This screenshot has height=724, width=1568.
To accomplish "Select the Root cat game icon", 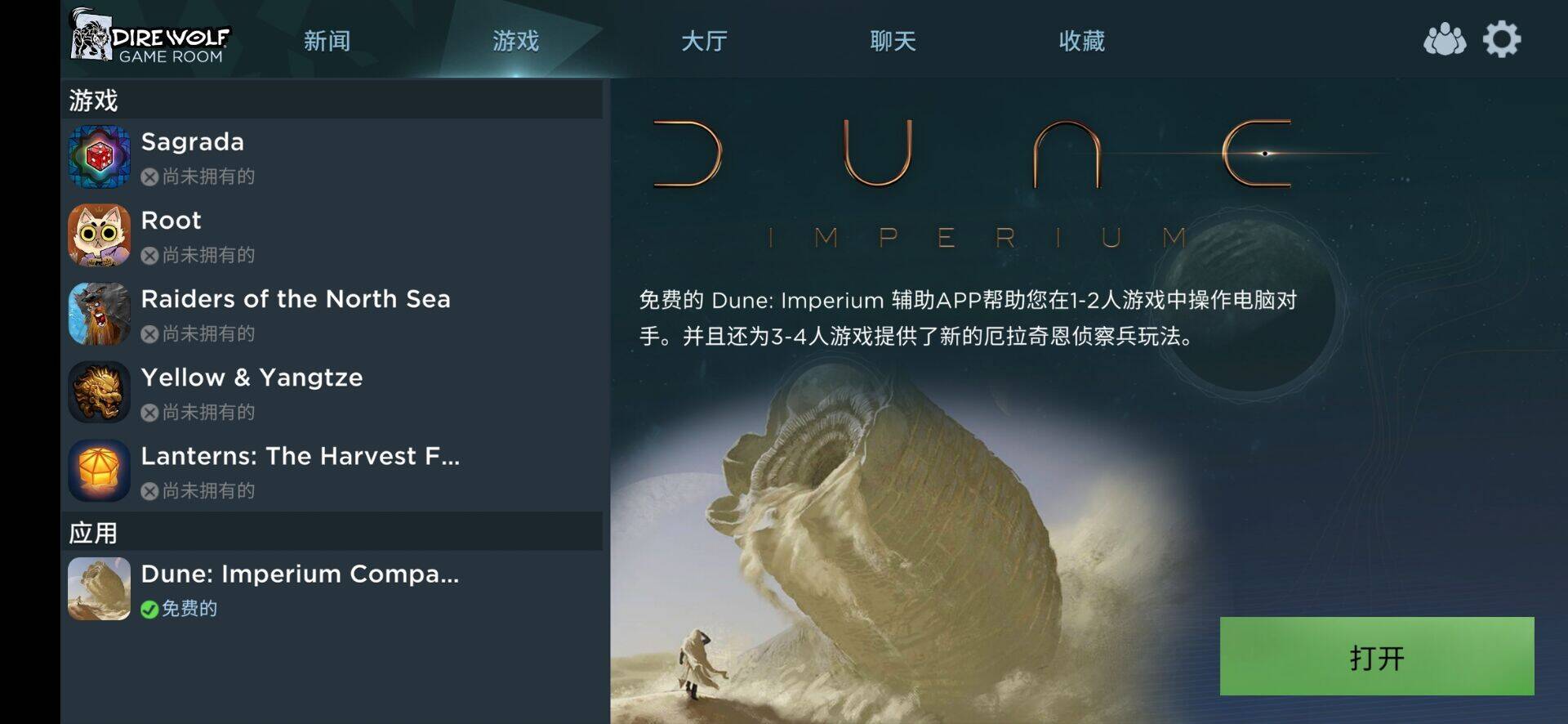I will pyautogui.click(x=99, y=235).
